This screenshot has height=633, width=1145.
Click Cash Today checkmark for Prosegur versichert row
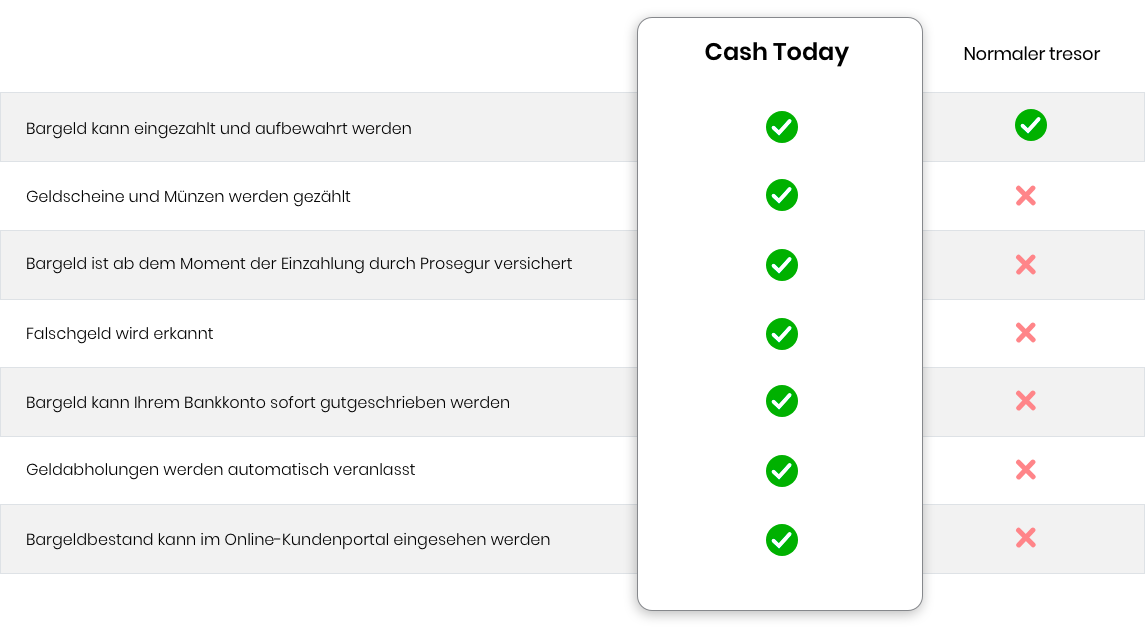click(781, 265)
